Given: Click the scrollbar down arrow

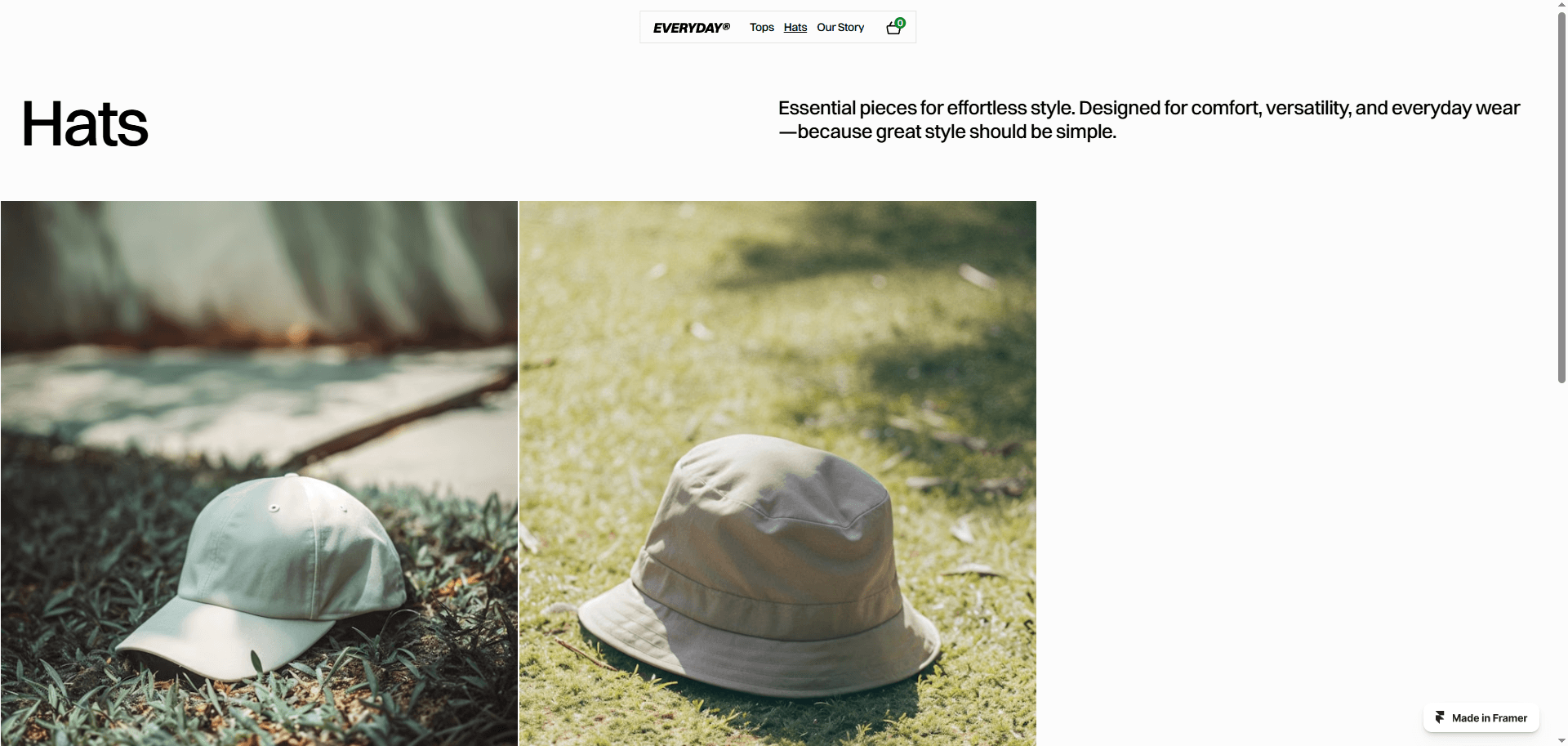Looking at the screenshot, I should 1561,740.
